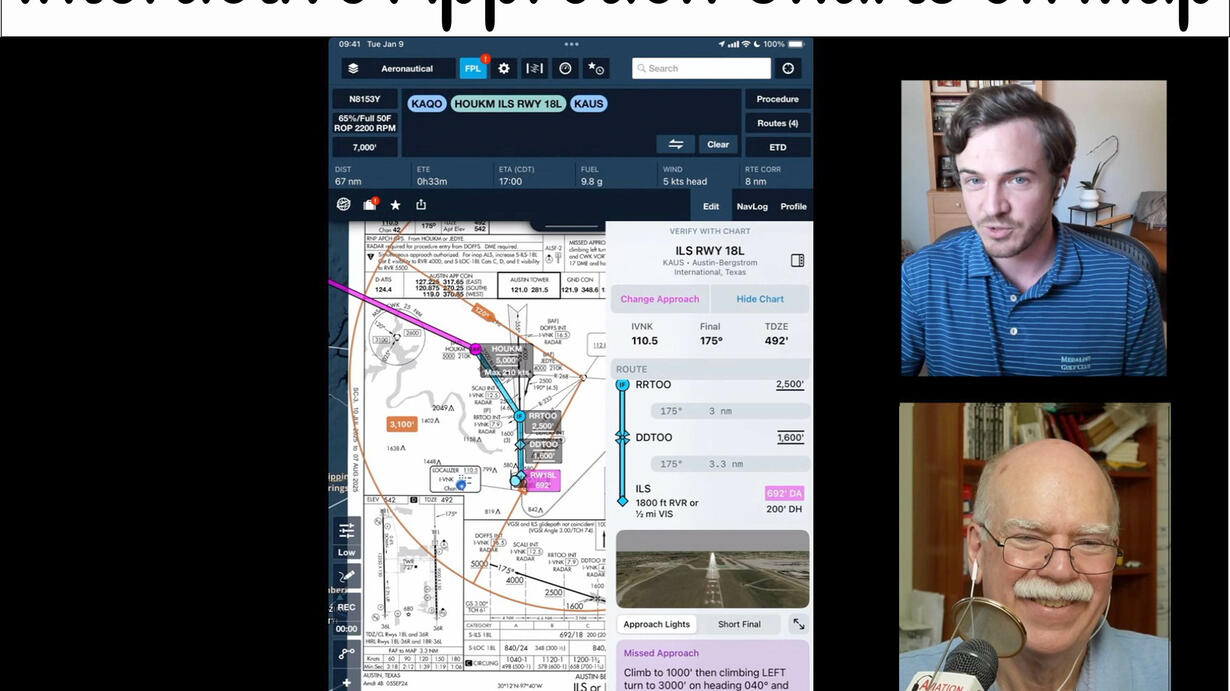Switch to the NavLog tab
Image resolution: width=1230 pixels, height=691 pixels.
pyautogui.click(x=752, y=207)
